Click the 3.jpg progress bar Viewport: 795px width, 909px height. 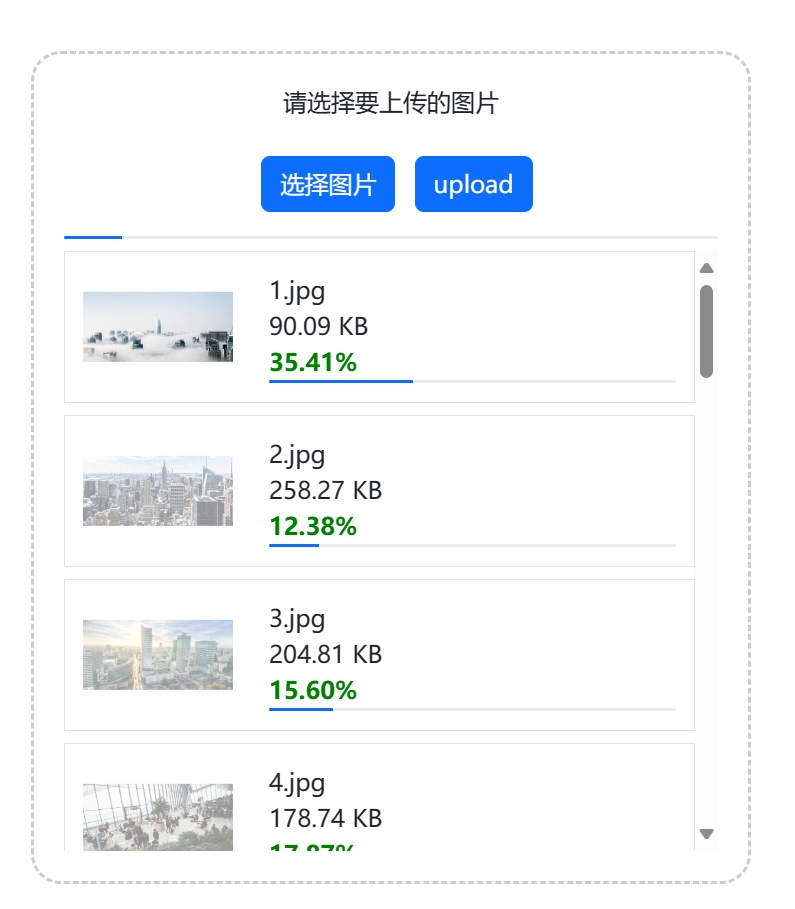tap(473, 710)
